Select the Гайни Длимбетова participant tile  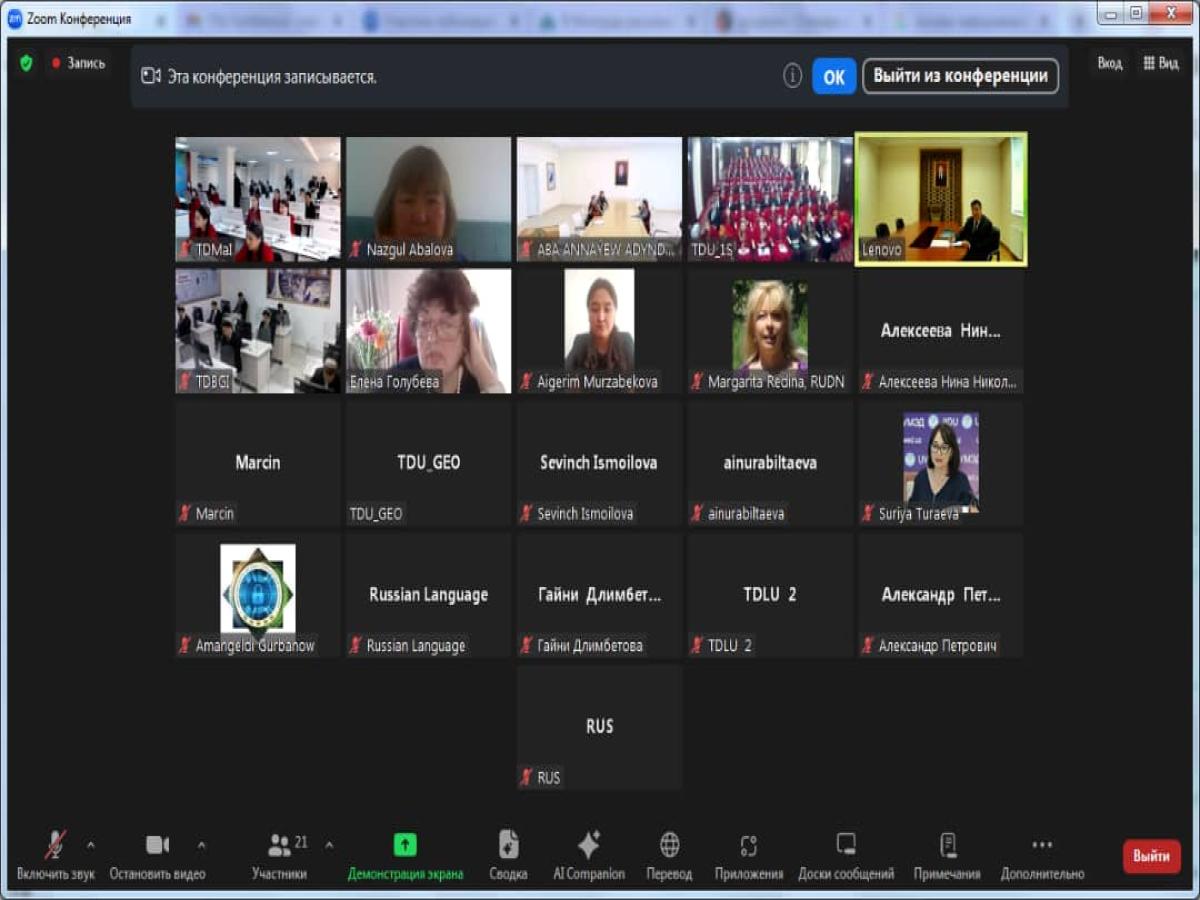point(599,595)
